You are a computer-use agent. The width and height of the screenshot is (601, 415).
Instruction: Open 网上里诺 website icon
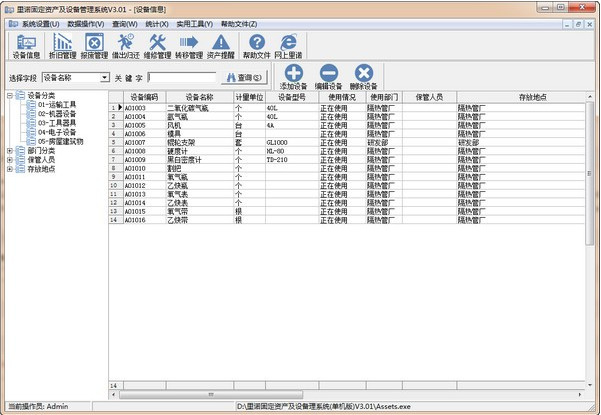coord(288,46)
